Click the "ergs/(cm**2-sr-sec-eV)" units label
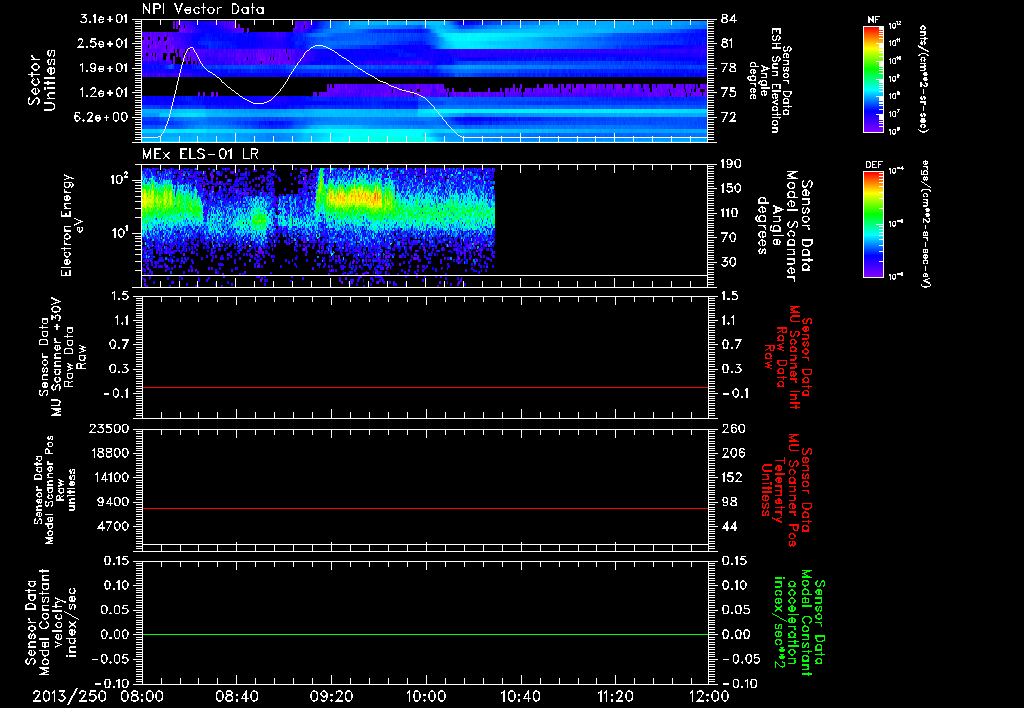 coord(925,223)
